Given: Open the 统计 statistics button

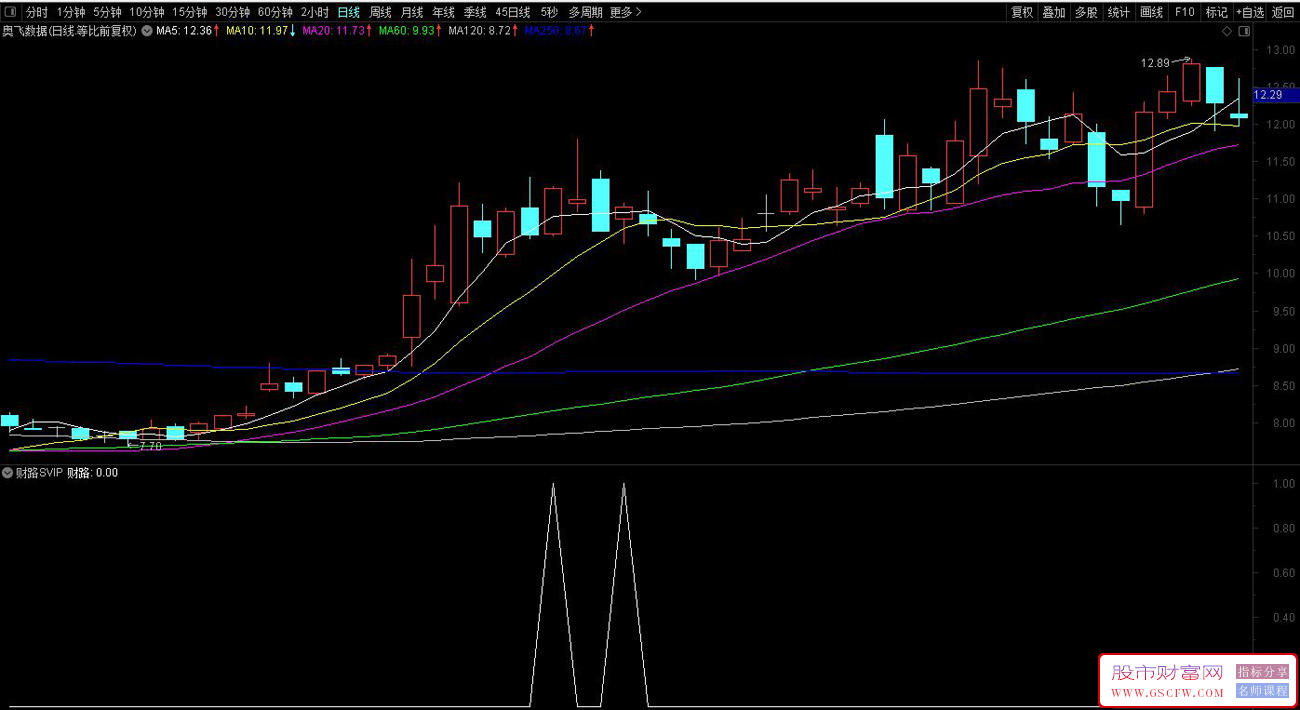Looking at the screenshot, I should [1119, 13].
